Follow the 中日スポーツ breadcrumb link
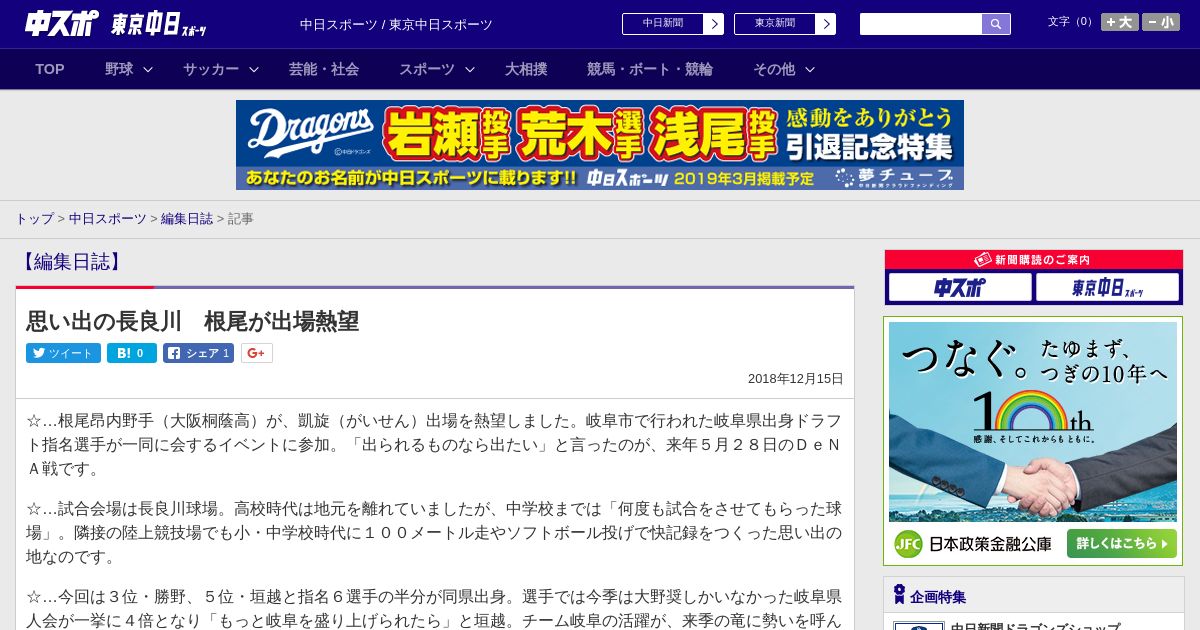The image size is (1200, 630). click(108, 218)
